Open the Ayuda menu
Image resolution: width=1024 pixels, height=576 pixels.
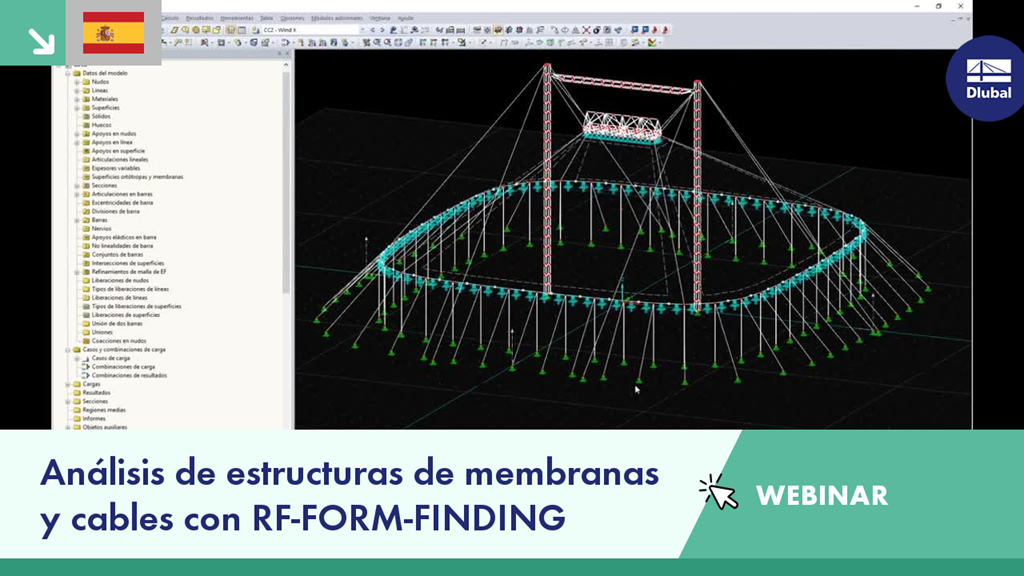point(406,18)
